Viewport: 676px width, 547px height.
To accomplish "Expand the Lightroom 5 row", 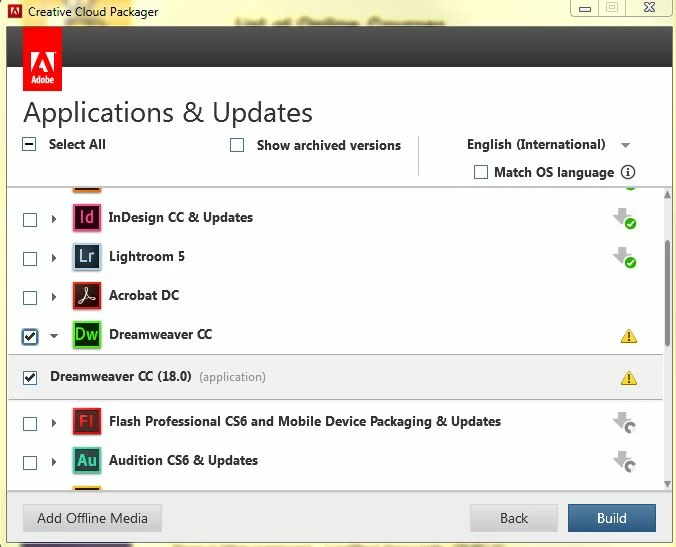I will tap(53, 258).
